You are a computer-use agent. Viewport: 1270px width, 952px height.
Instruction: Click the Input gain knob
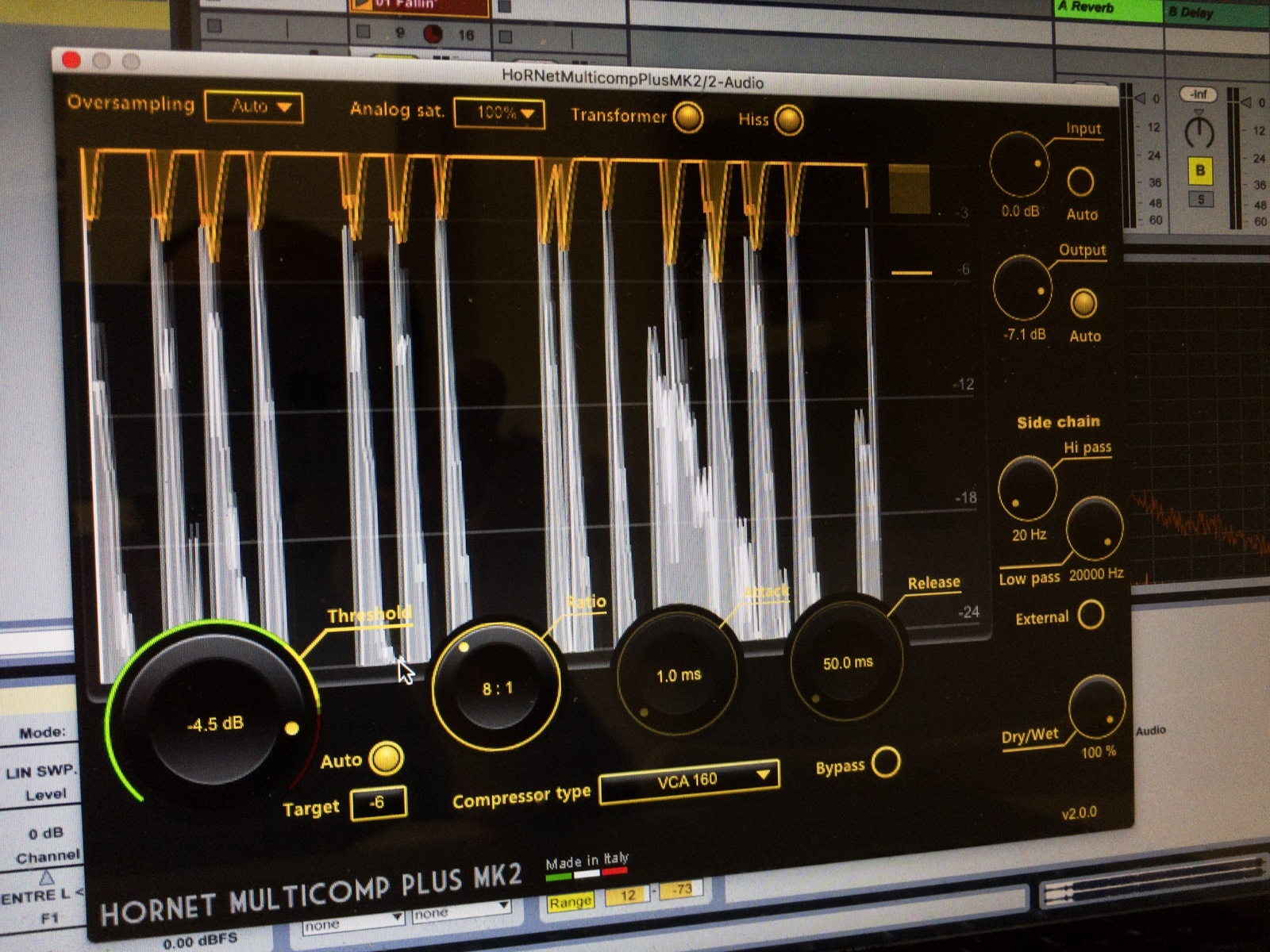pos(1020,165)
